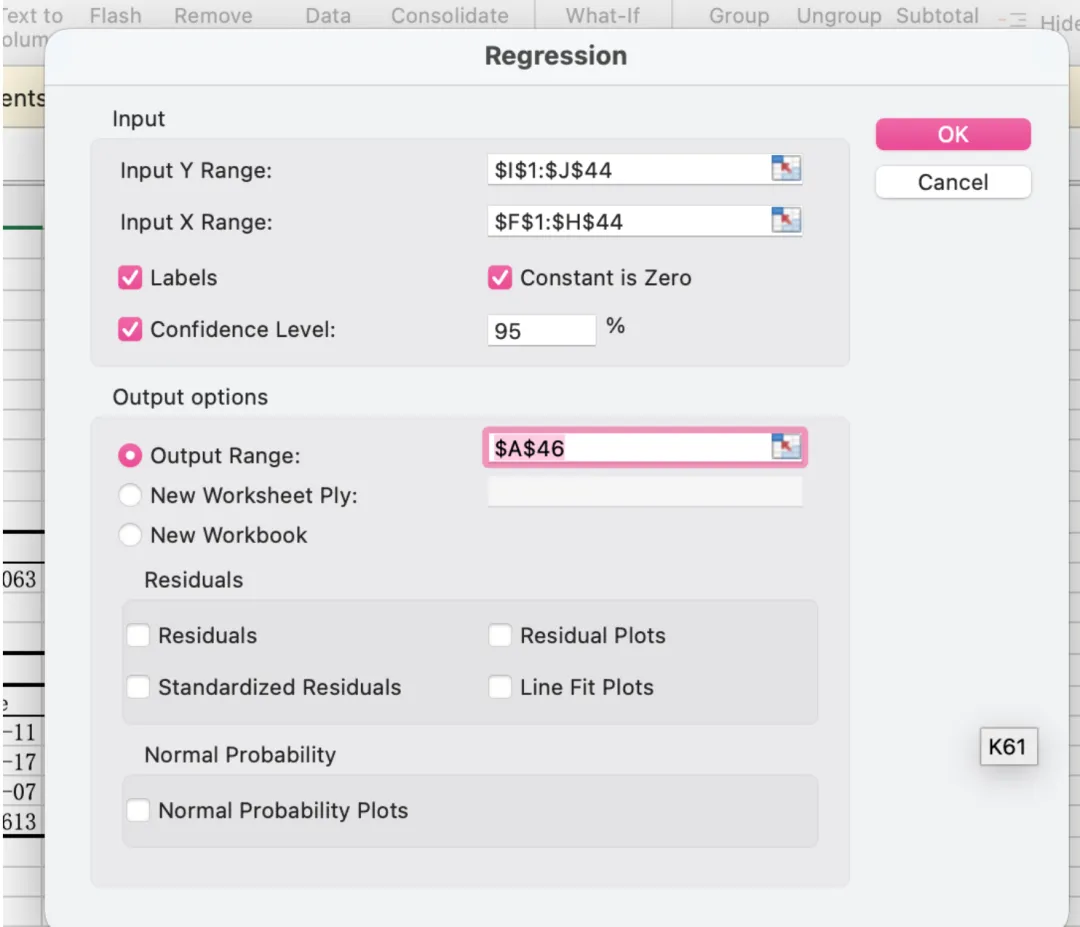Image resolution: width=1080 pixels, height=927 pixels.
Task: Enable the Residuals checkbox
Action: [x=138, y=636]
